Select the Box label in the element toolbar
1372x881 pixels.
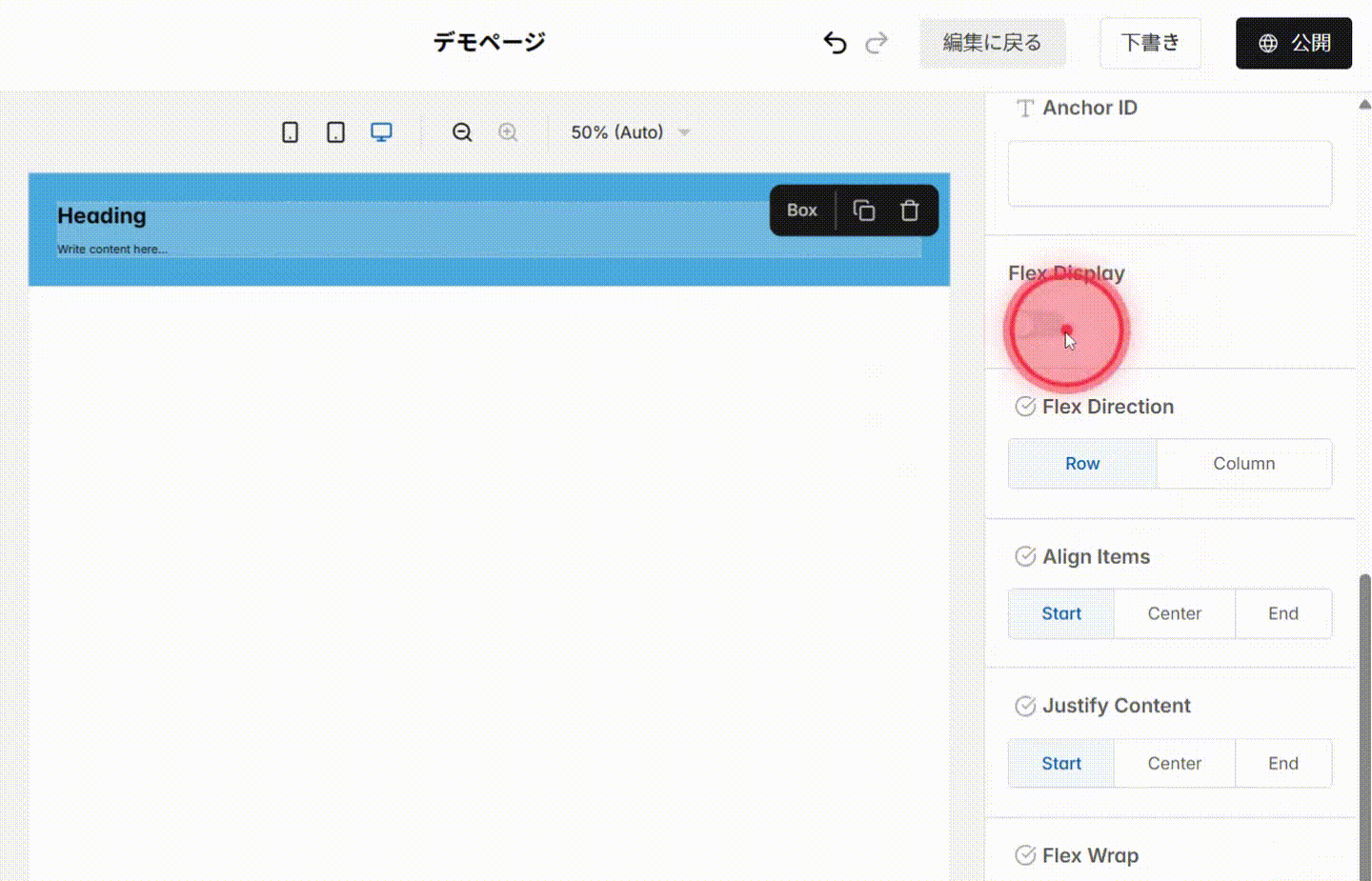(801, 210)
